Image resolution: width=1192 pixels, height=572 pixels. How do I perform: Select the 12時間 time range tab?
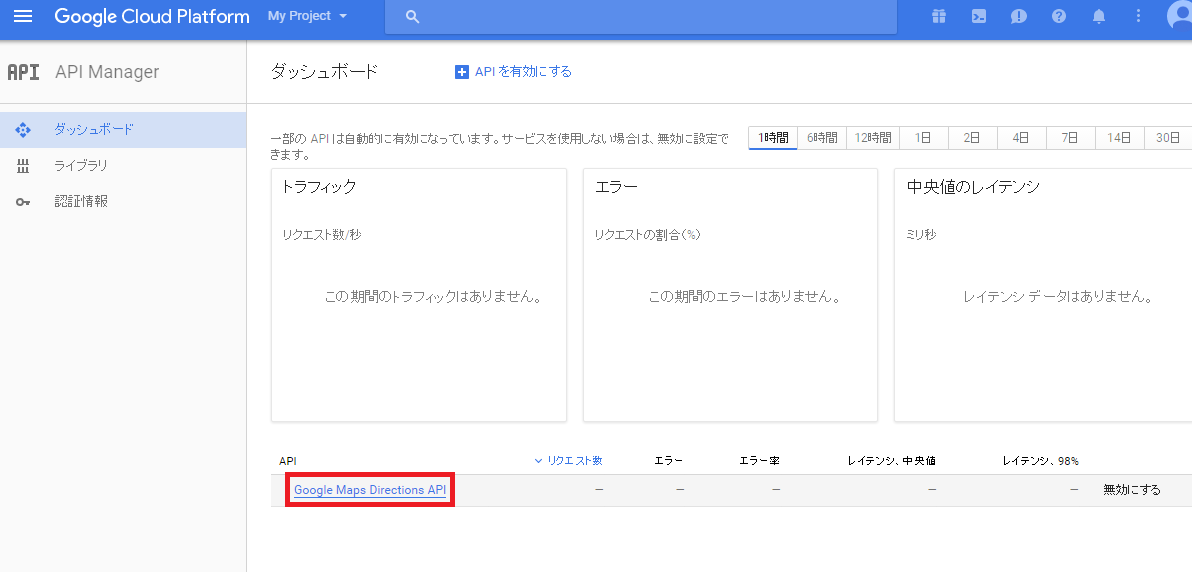coord(873,138)
